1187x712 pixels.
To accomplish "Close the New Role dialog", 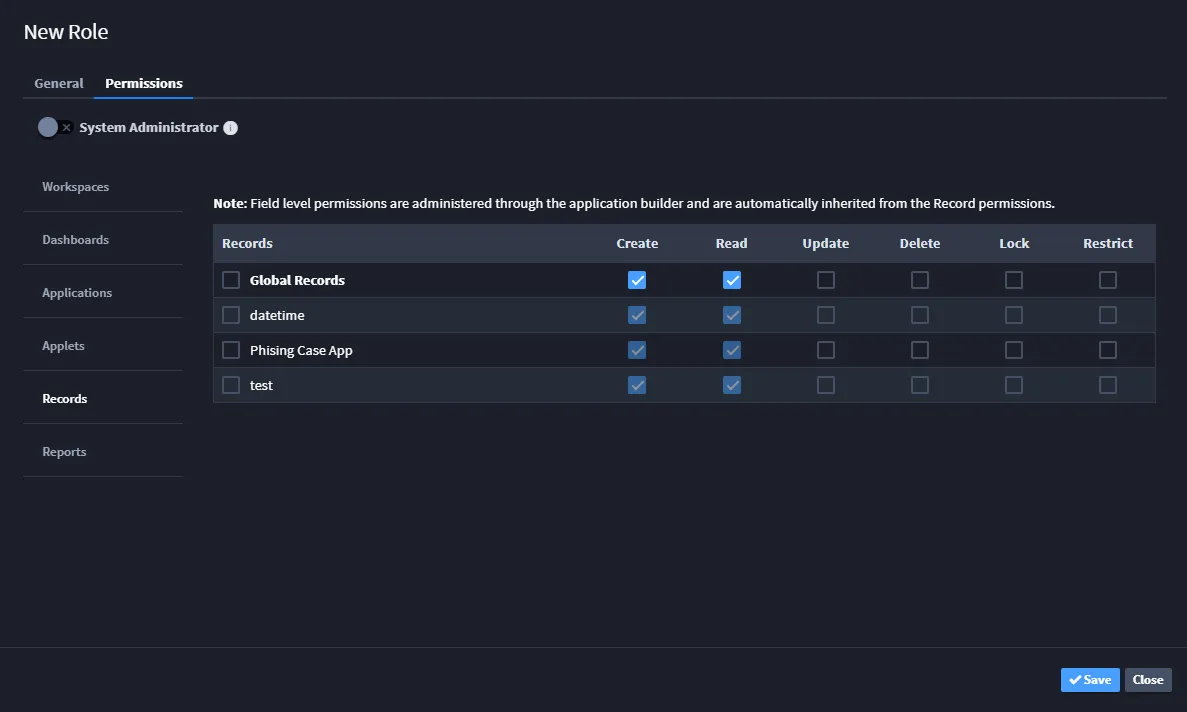I will [x=1148, y=679].
